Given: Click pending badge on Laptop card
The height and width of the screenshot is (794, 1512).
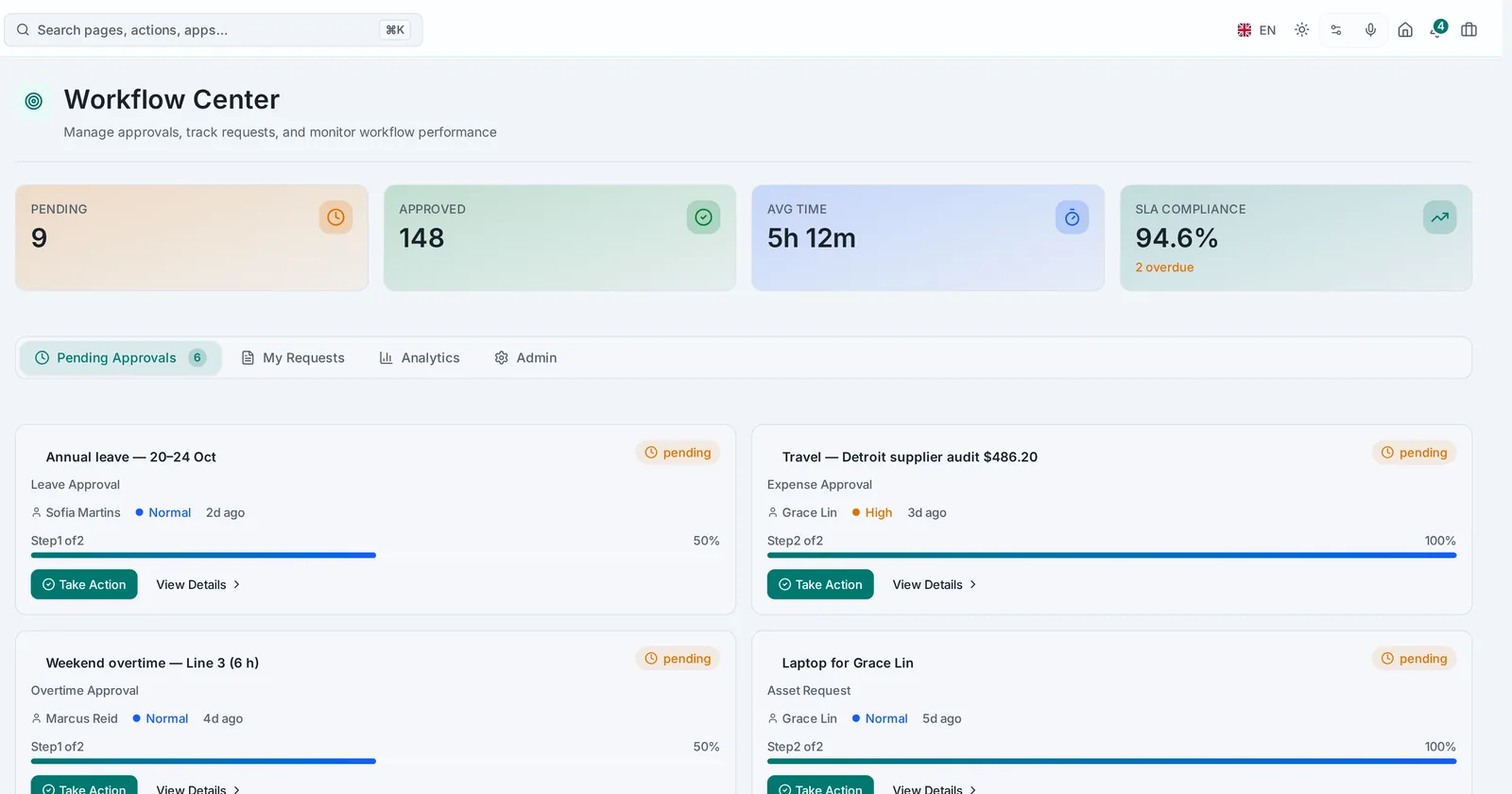Looking at the screenshot, I should pyautogui.click(x=1414, y=659).
